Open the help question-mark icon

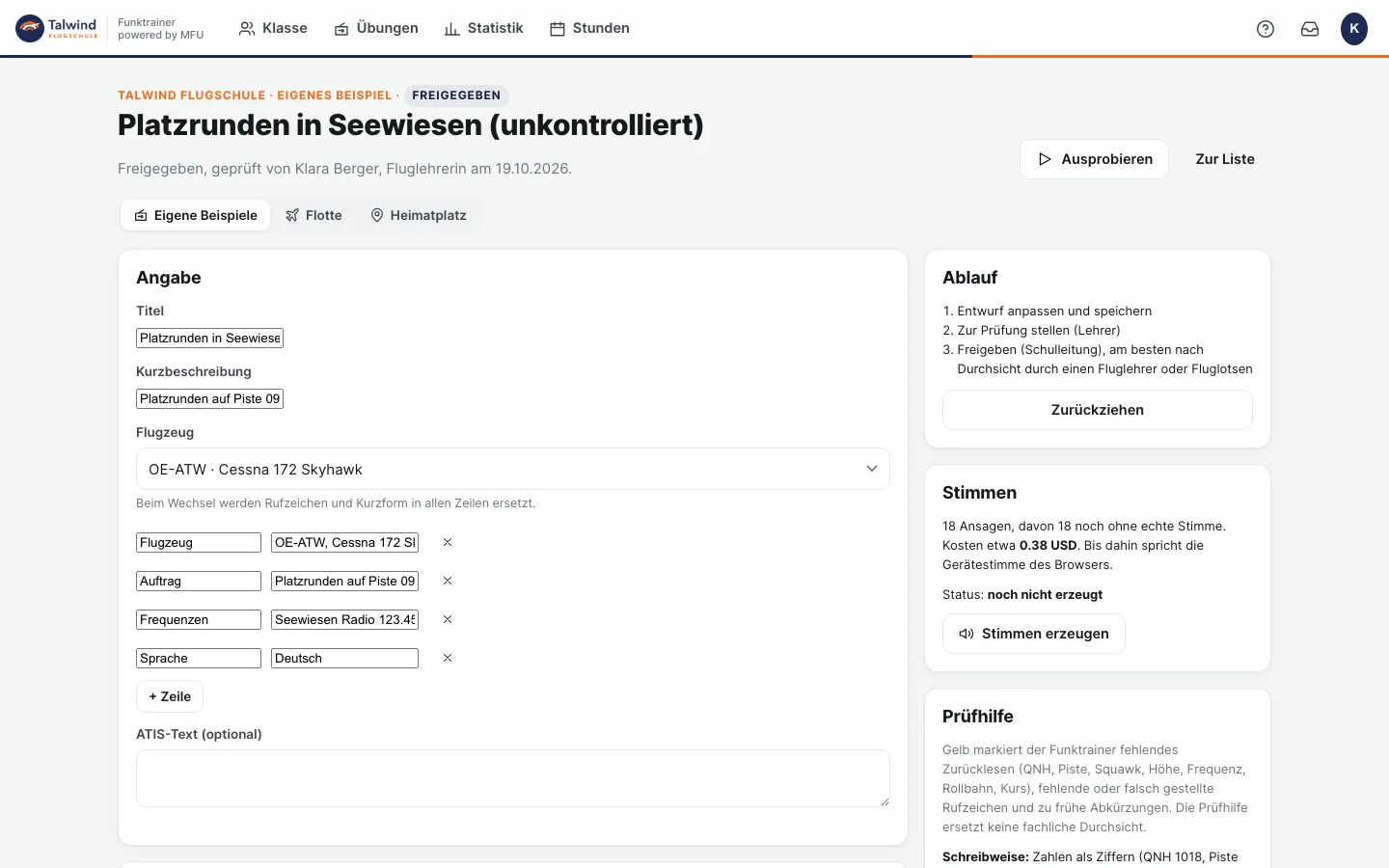point(1266,29)
